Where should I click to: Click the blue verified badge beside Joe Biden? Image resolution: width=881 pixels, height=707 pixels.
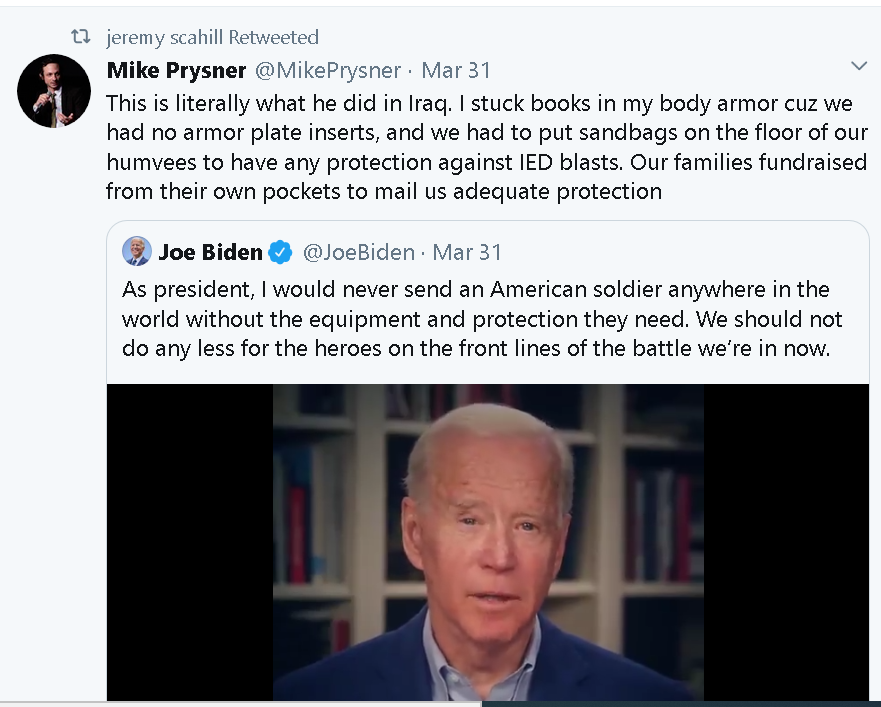coord(280,252)
